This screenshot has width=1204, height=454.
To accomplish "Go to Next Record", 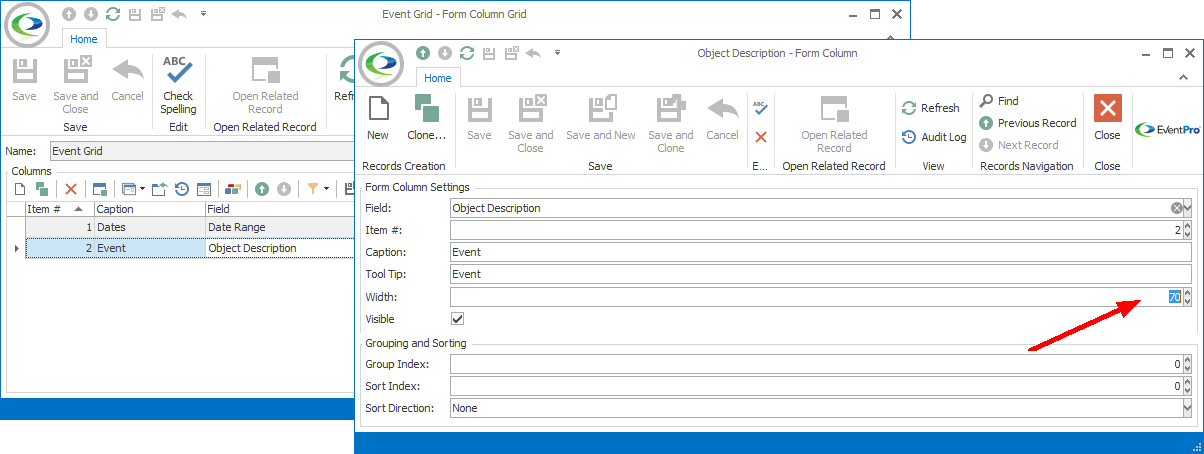I will (x=1018, y=145).
